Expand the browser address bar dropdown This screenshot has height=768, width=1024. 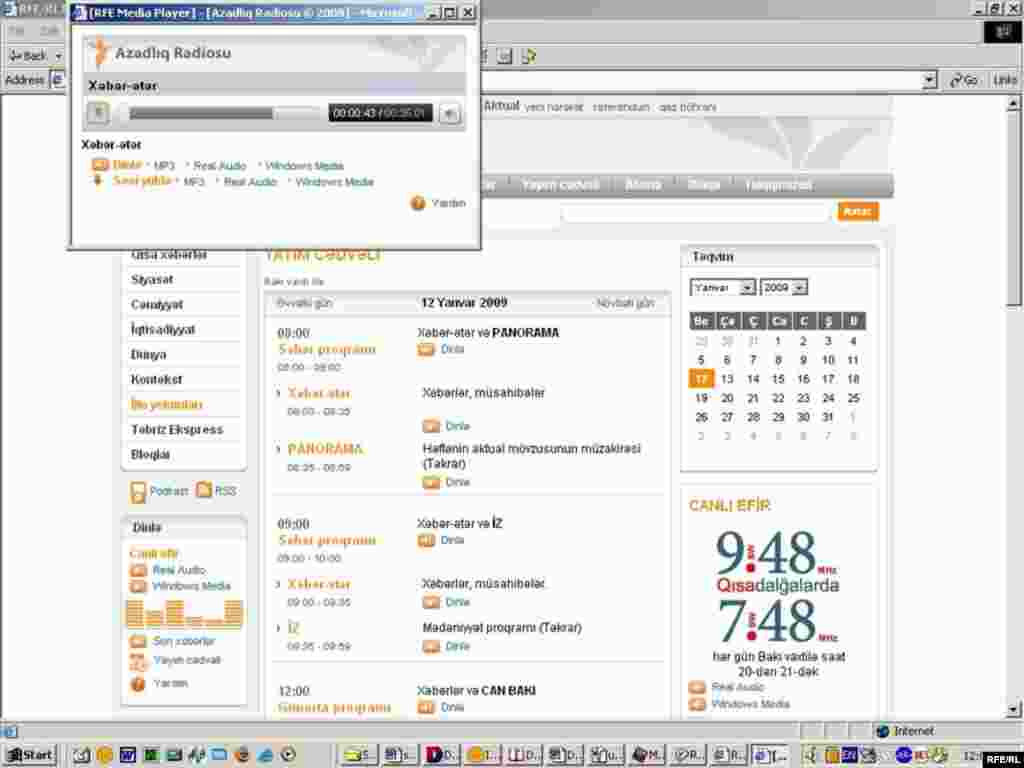point(929,80)
